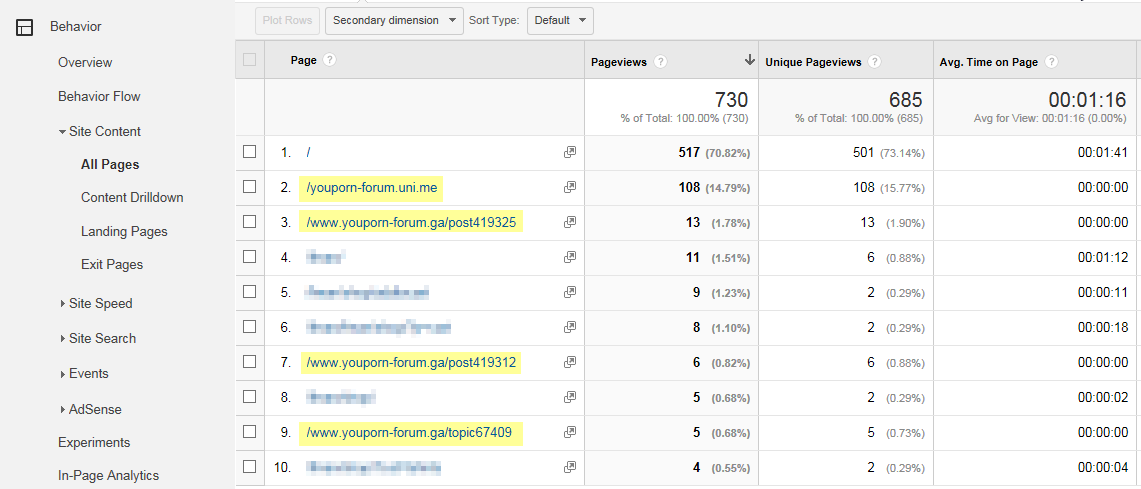Open Landing Pages report

click(x=124, y=231)
